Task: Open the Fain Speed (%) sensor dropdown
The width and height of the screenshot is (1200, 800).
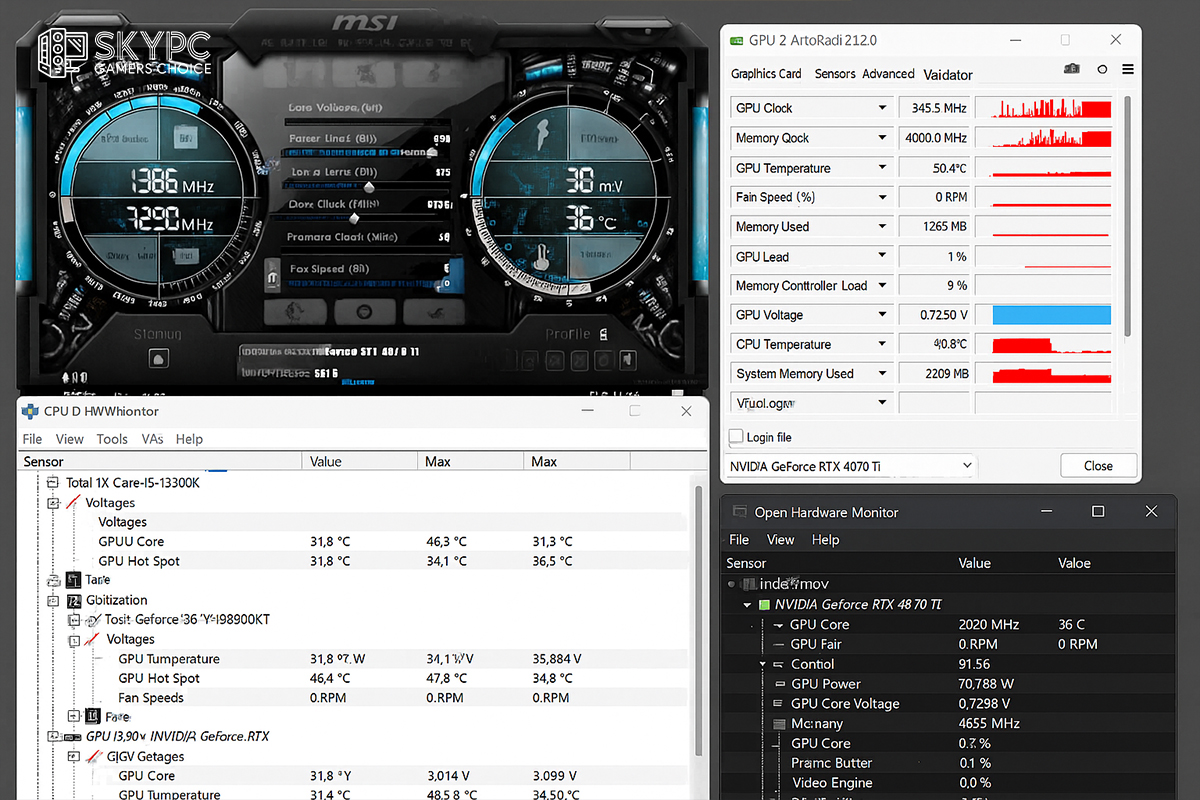Action: coord(882,197)
